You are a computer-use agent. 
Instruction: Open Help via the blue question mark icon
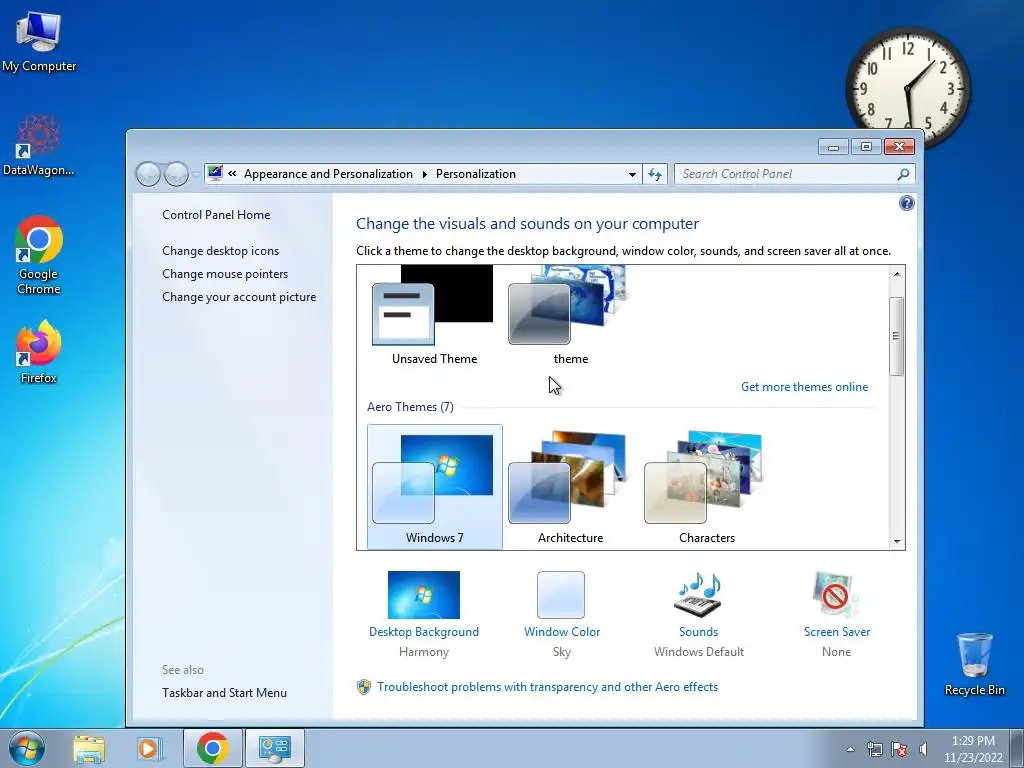pyautogui.click(x=906, y=203)
